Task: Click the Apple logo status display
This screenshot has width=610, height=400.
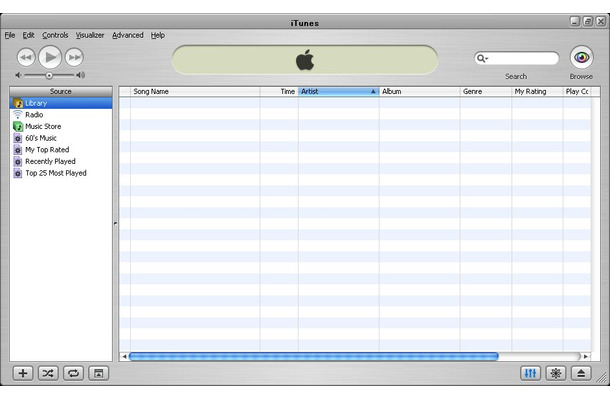Action: pyautogui.click(x=305, y=60)
